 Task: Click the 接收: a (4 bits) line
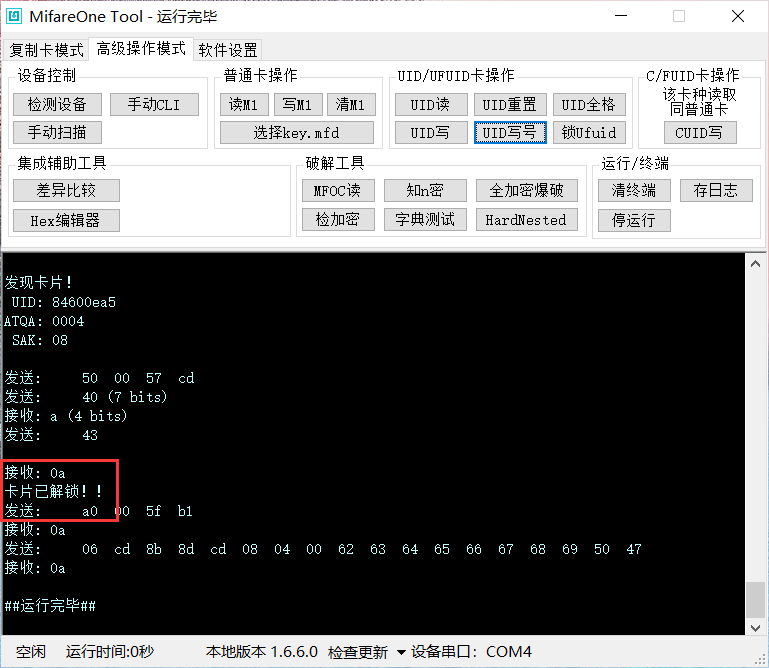[66, 416]
